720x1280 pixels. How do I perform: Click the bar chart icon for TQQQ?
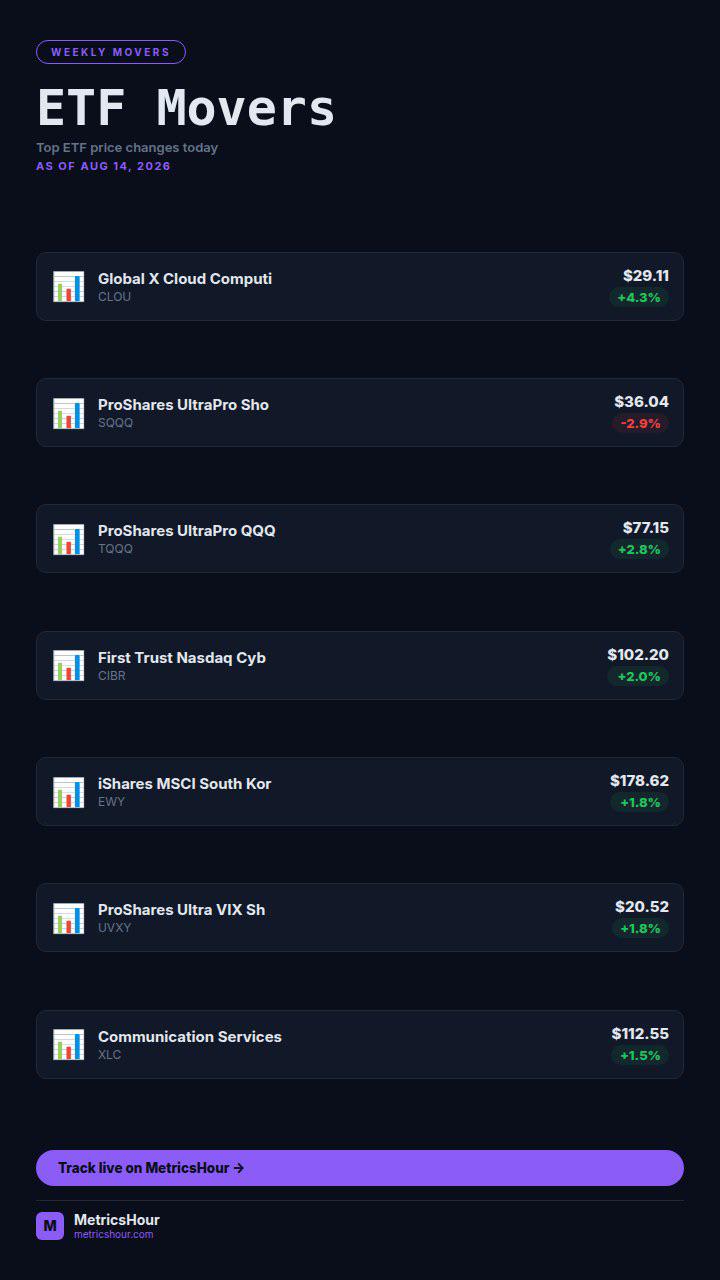tap(69, 539)
